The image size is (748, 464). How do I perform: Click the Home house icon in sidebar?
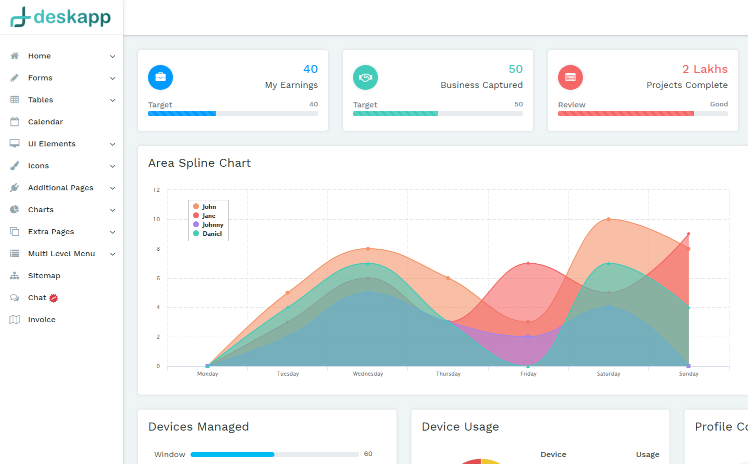point(15,56)
